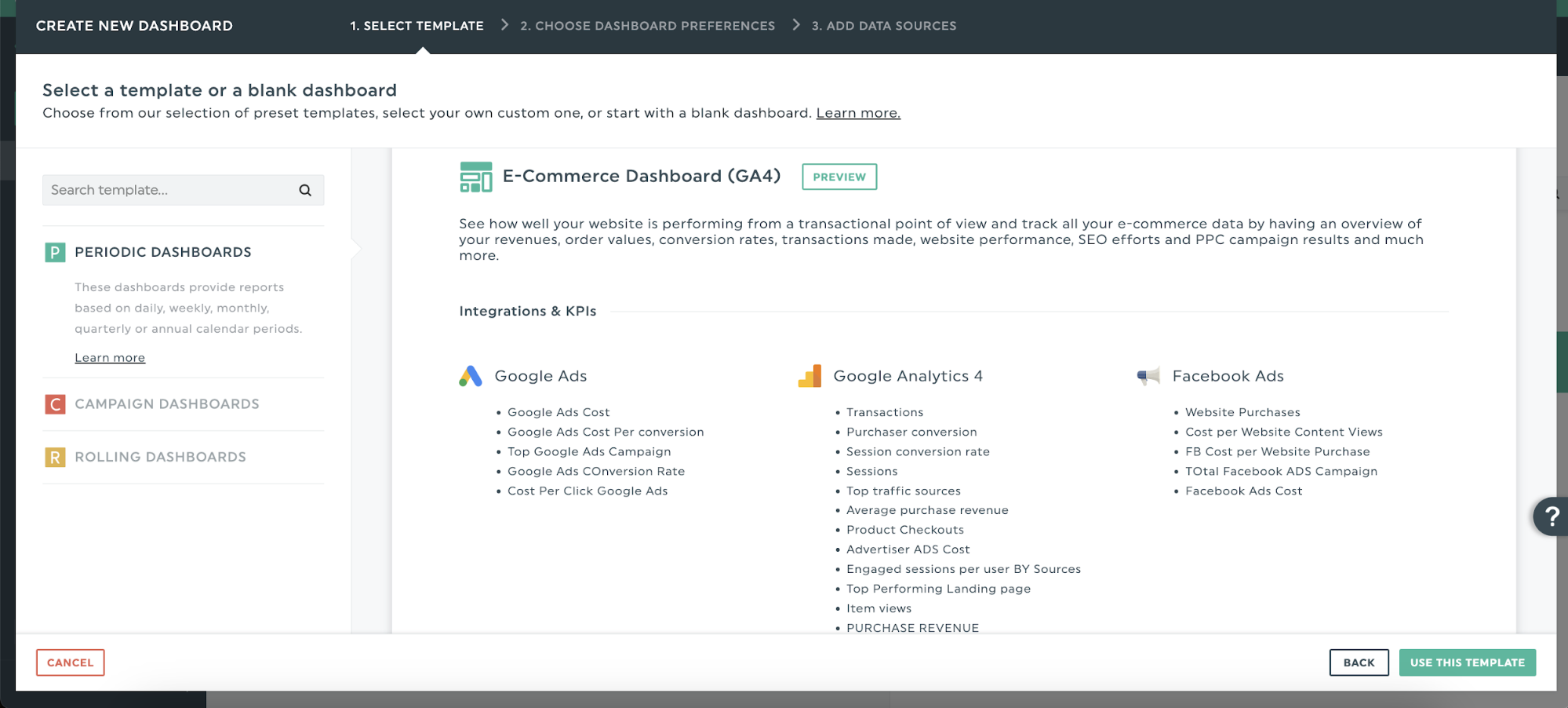This screenshot has width=1568, height=708.
Task: Open Learn more link under Periodic Dashboards
Action: tap(110, 358)
